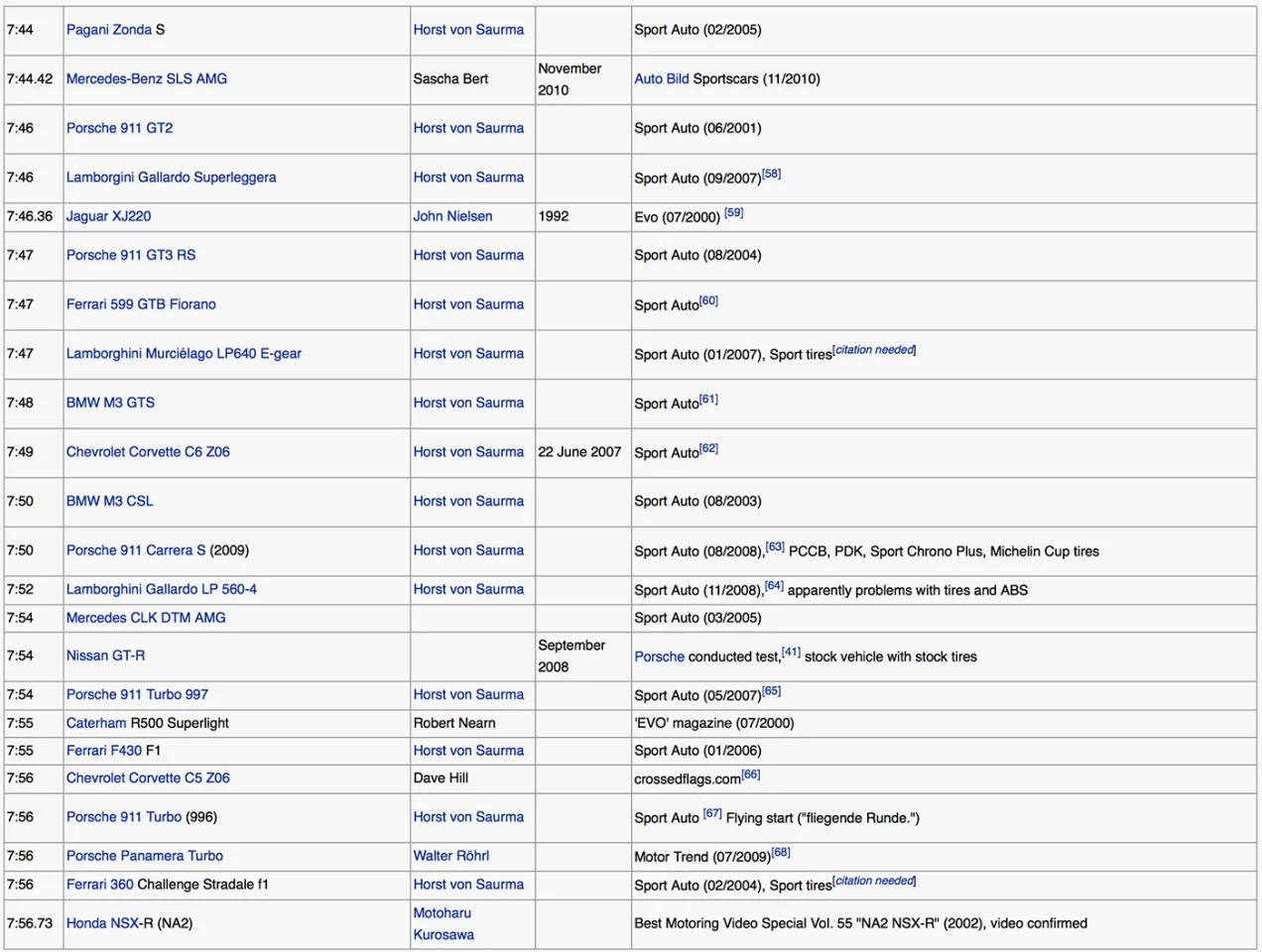Open the Honda NSX link
The image size is (1262, 952).
pos(103,923)
